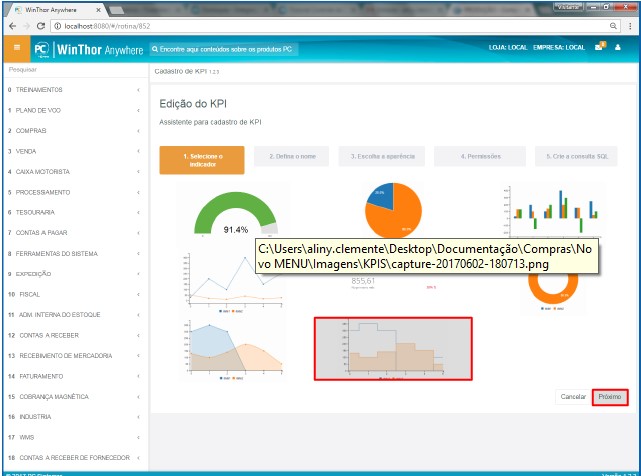Select the donut chart indicator

pyautogui.click(x=553, y=290)
